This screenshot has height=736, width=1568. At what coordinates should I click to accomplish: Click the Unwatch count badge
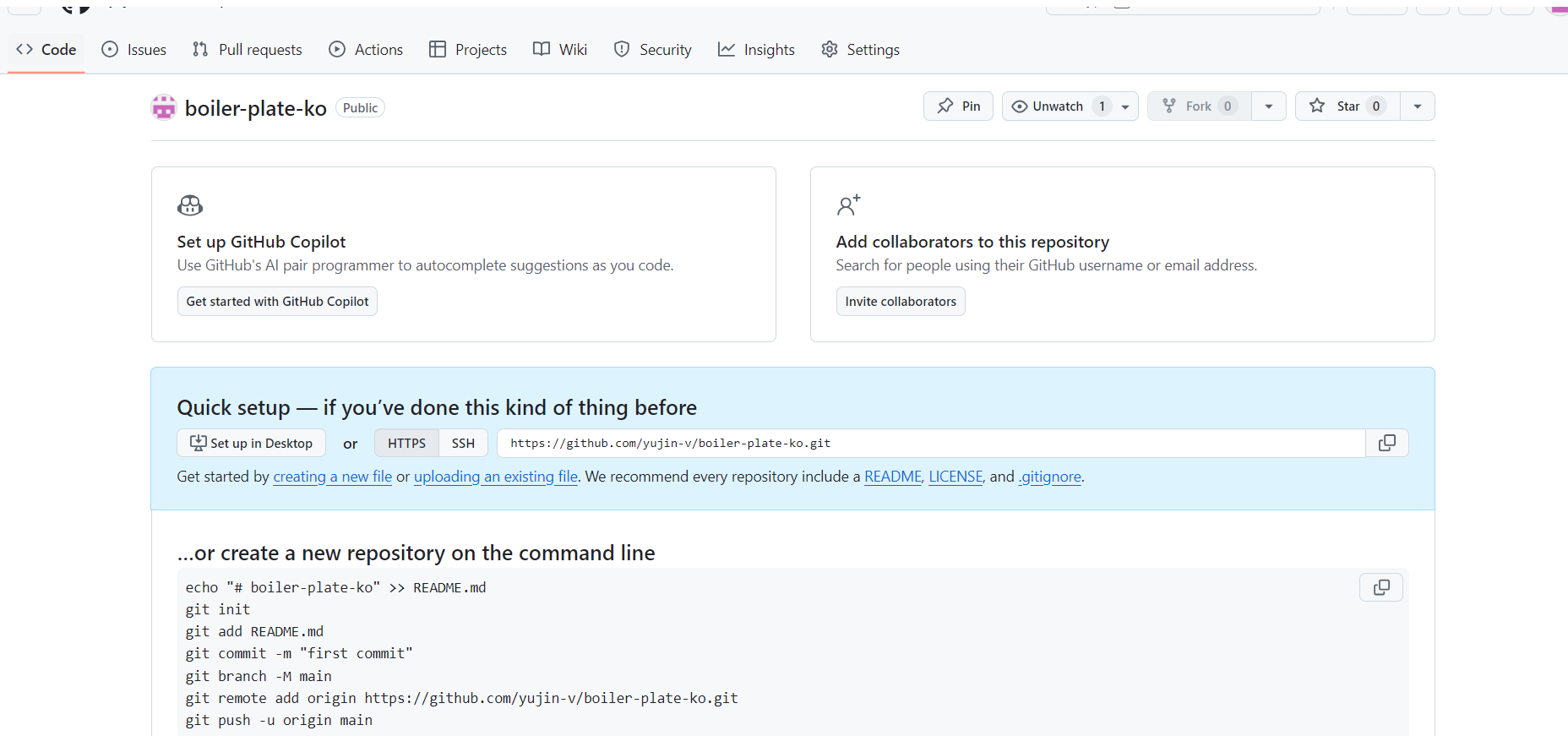(x=1102, y=106)
